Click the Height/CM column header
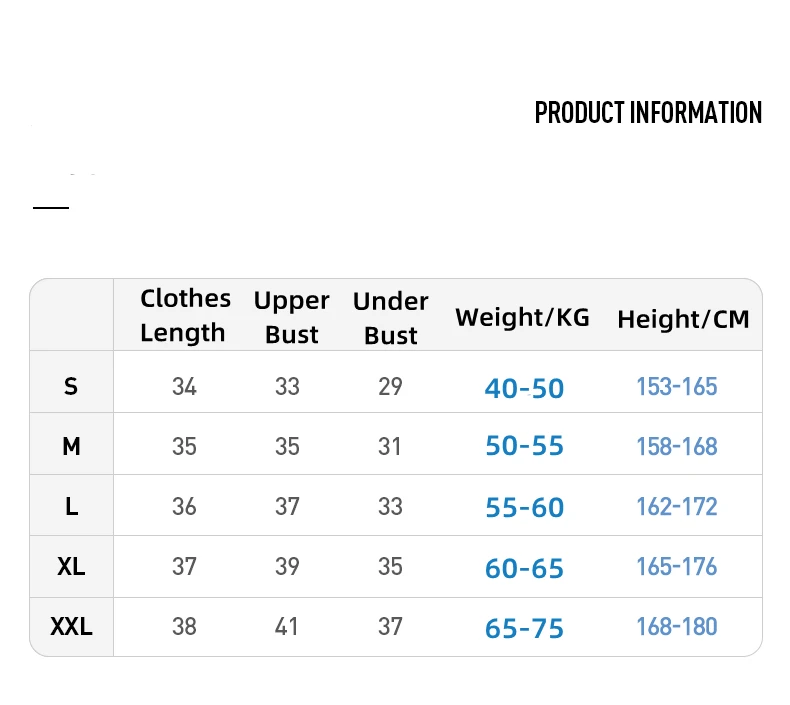The image size is (790, 705). tap(683, 319)
